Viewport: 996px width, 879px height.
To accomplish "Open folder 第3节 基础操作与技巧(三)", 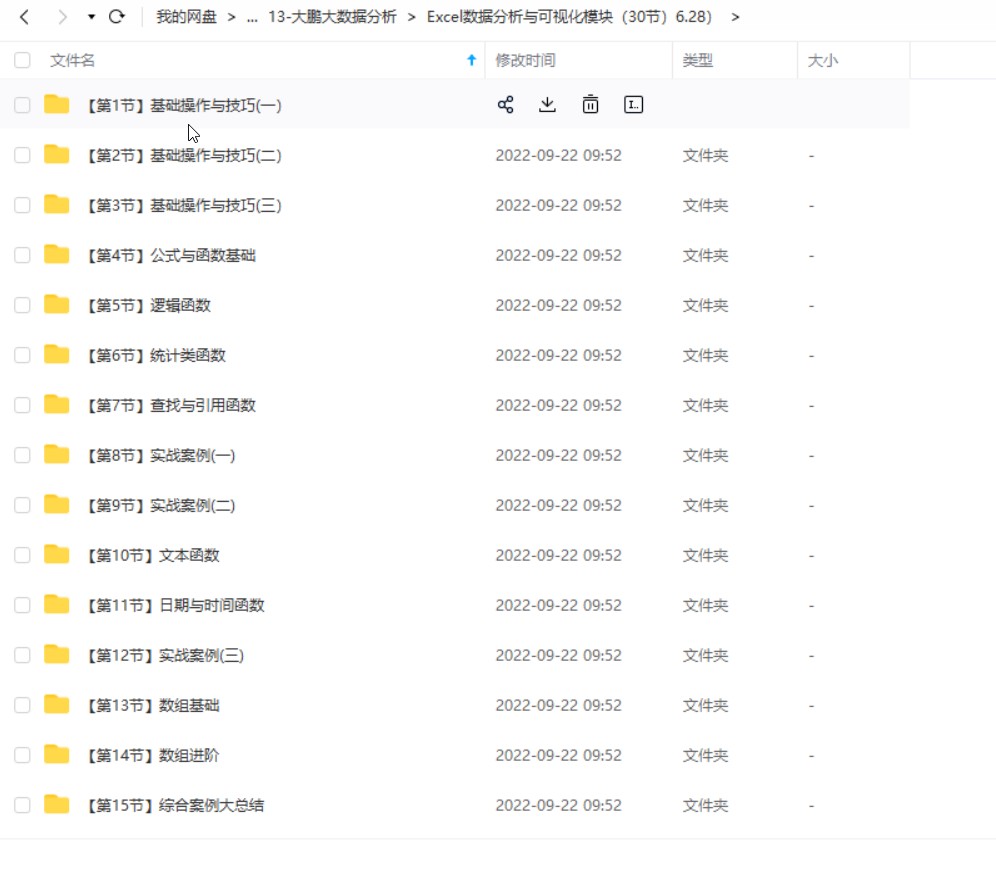I will [184, 206].
